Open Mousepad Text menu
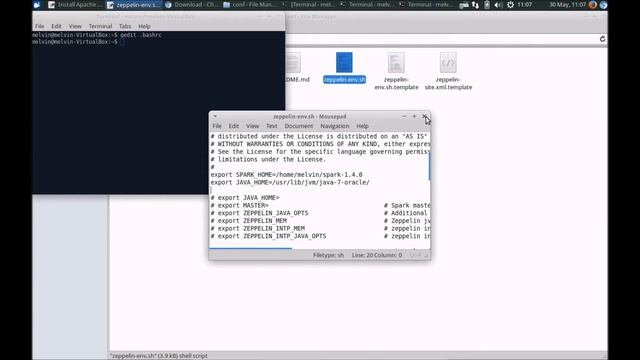The width and height of the screenshot is (640, 360). click(271, 126)
